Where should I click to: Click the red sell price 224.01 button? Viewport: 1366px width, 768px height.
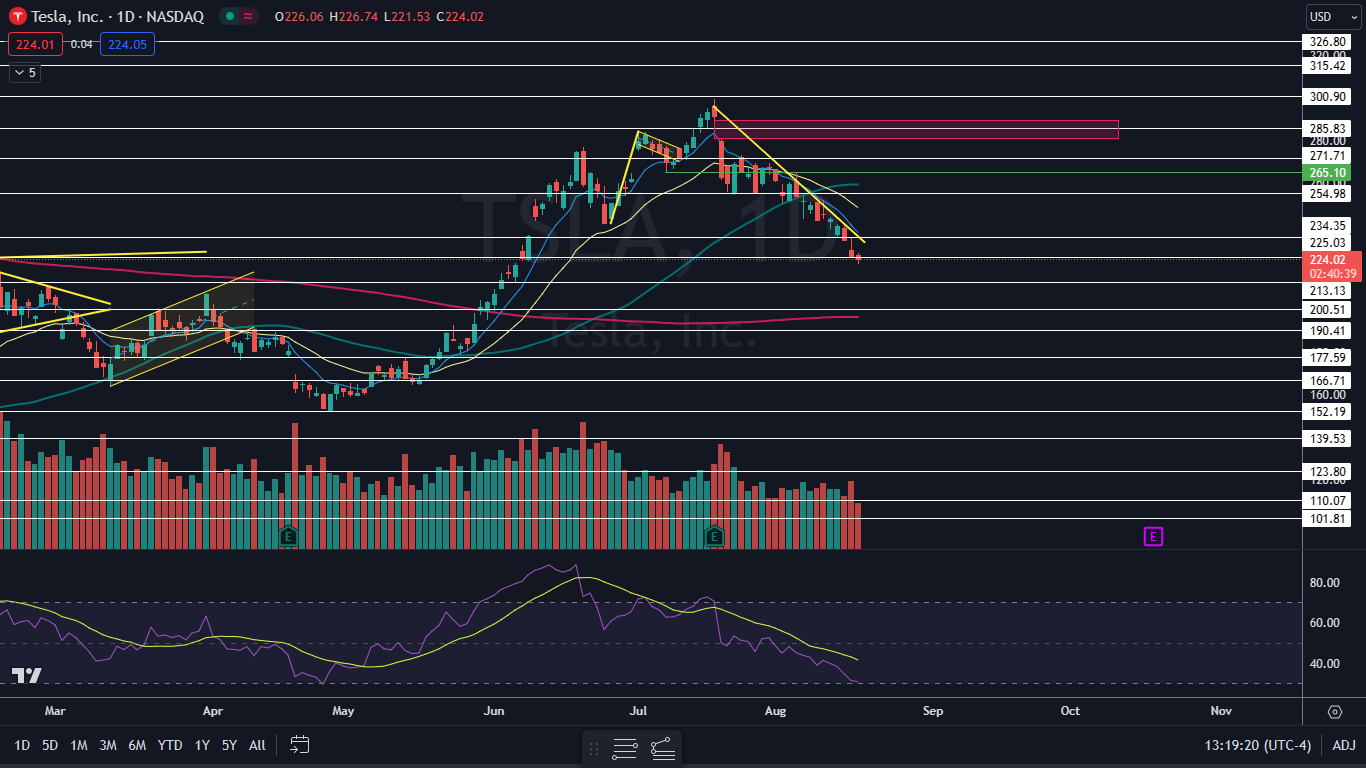[x=35, y=44]
